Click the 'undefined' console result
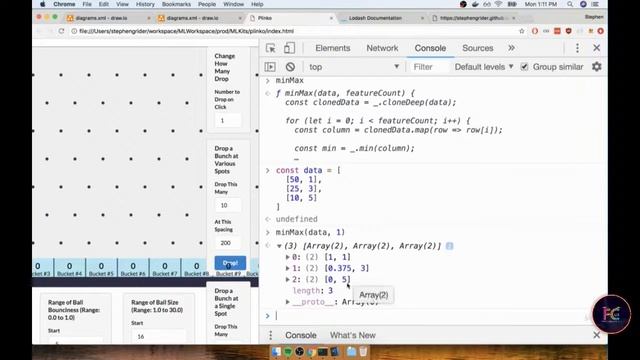The height and width of the screenshot is (360, 640). coord(297,219)
